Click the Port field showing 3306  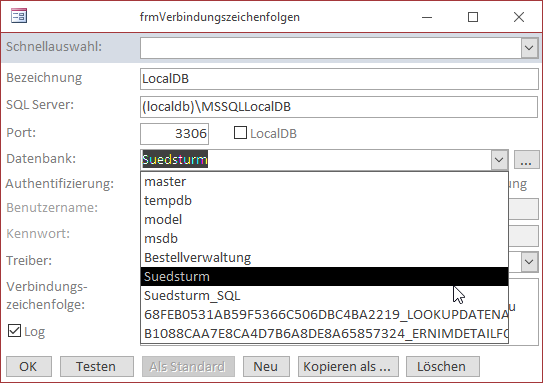[175, 134]
